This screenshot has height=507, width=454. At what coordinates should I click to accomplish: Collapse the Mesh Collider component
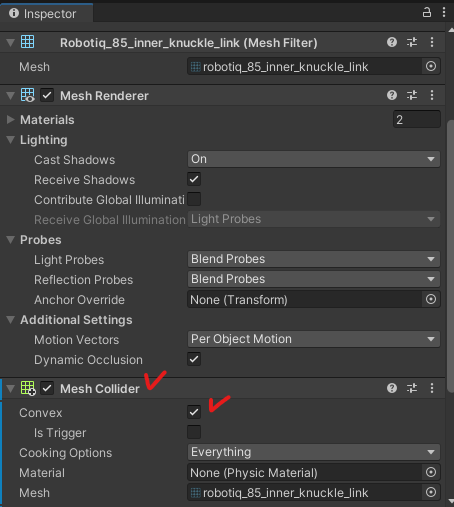(x=10, y=389)
